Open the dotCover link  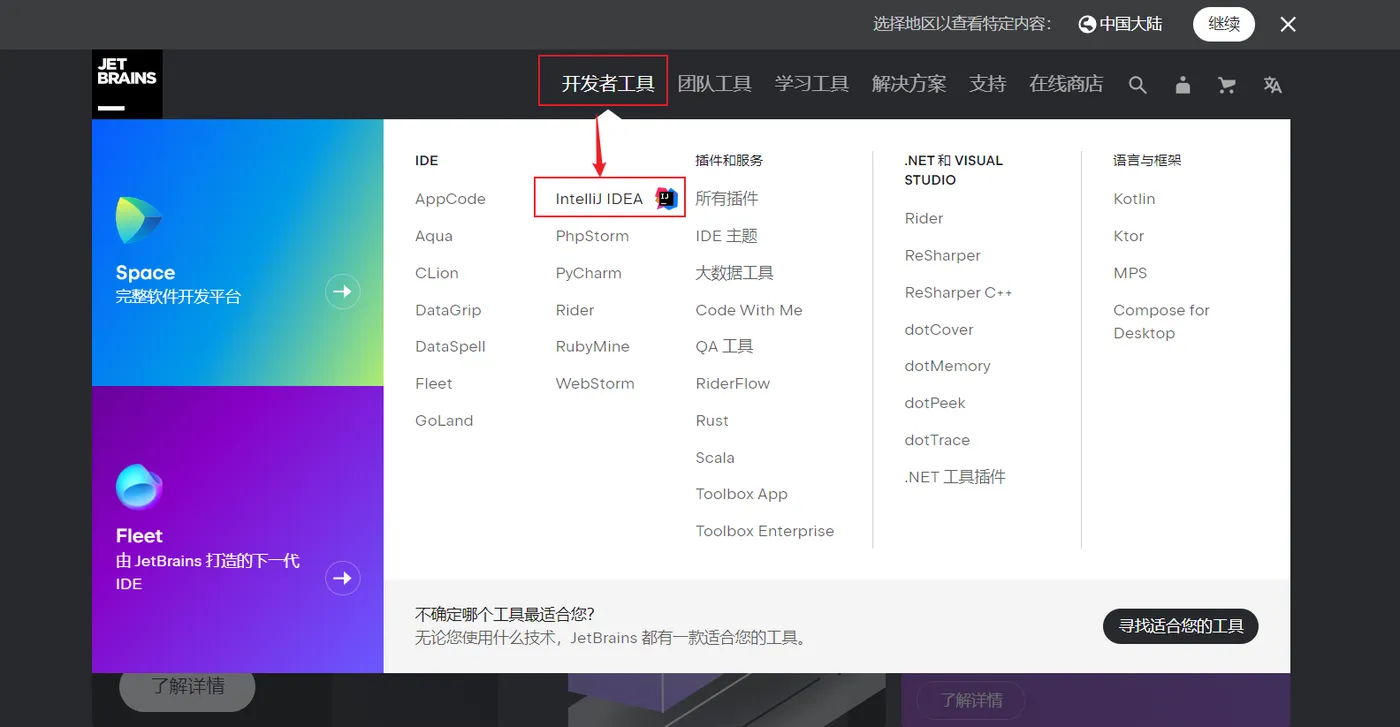(x=939, y=330)
